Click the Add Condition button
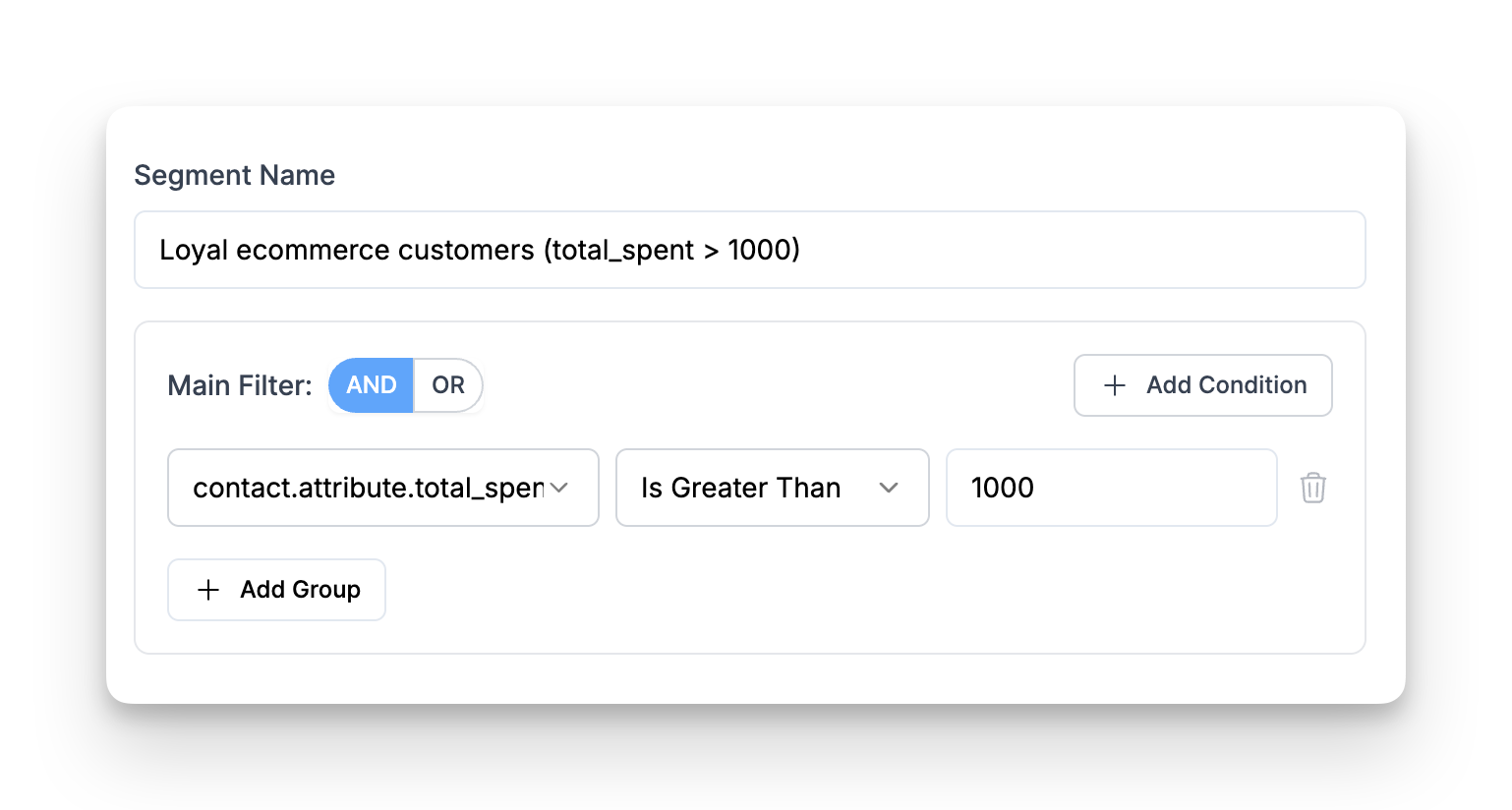 pyautogui.click(x=1203, y=385)
